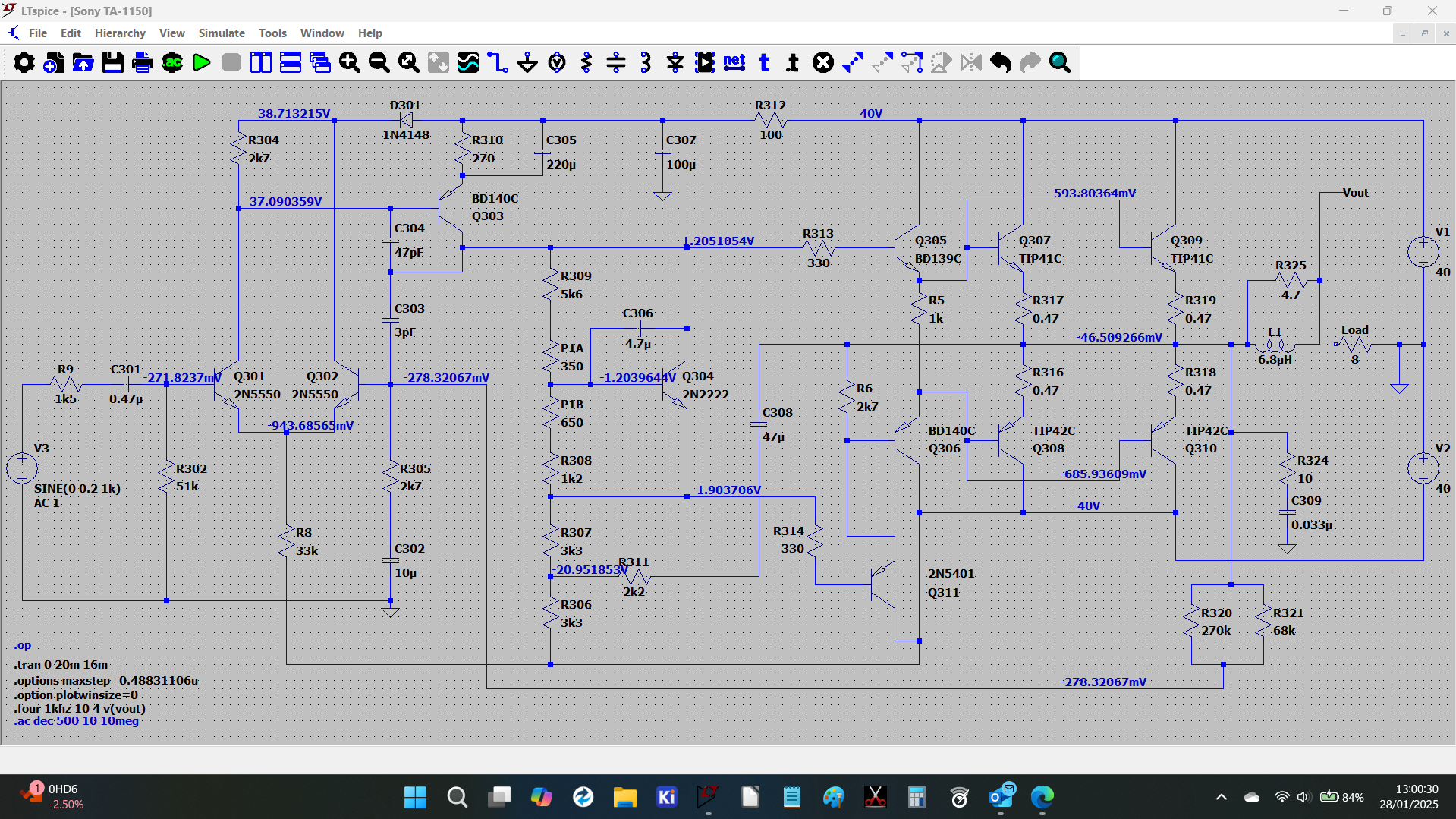Image resolution: width=1456 pixels, height=819 pixels.
Task: Select the delete tool
Action: click(x=823, y=62)
